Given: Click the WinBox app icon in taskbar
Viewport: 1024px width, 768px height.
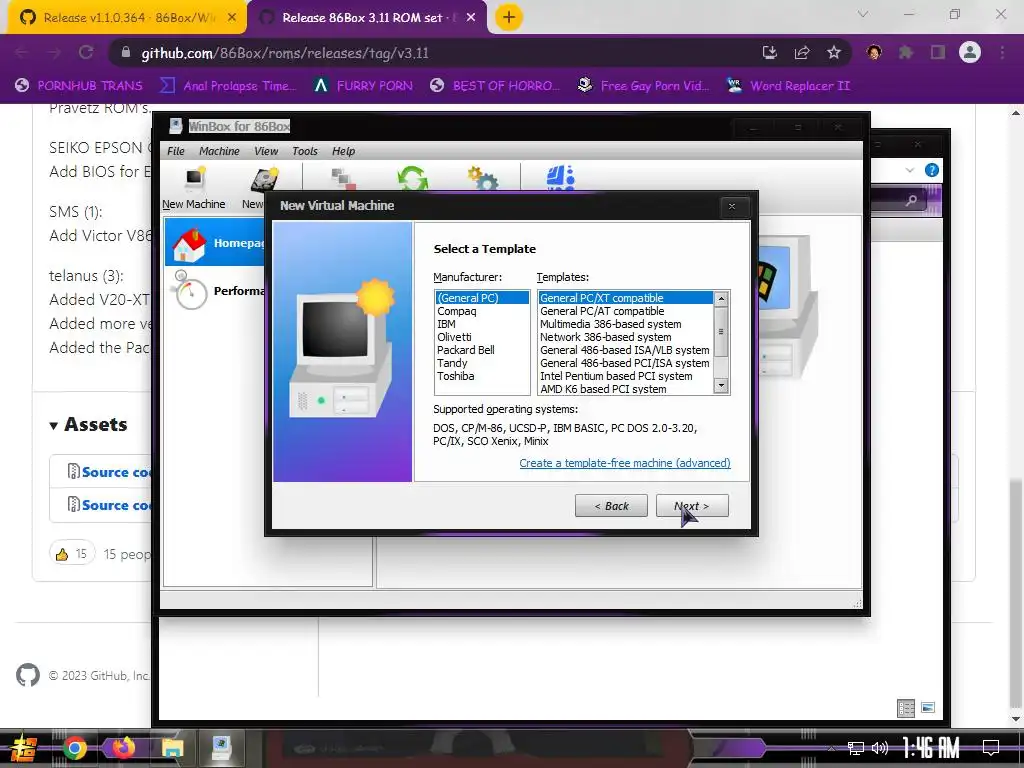Looking at the screenshot, I should (221, 748).
